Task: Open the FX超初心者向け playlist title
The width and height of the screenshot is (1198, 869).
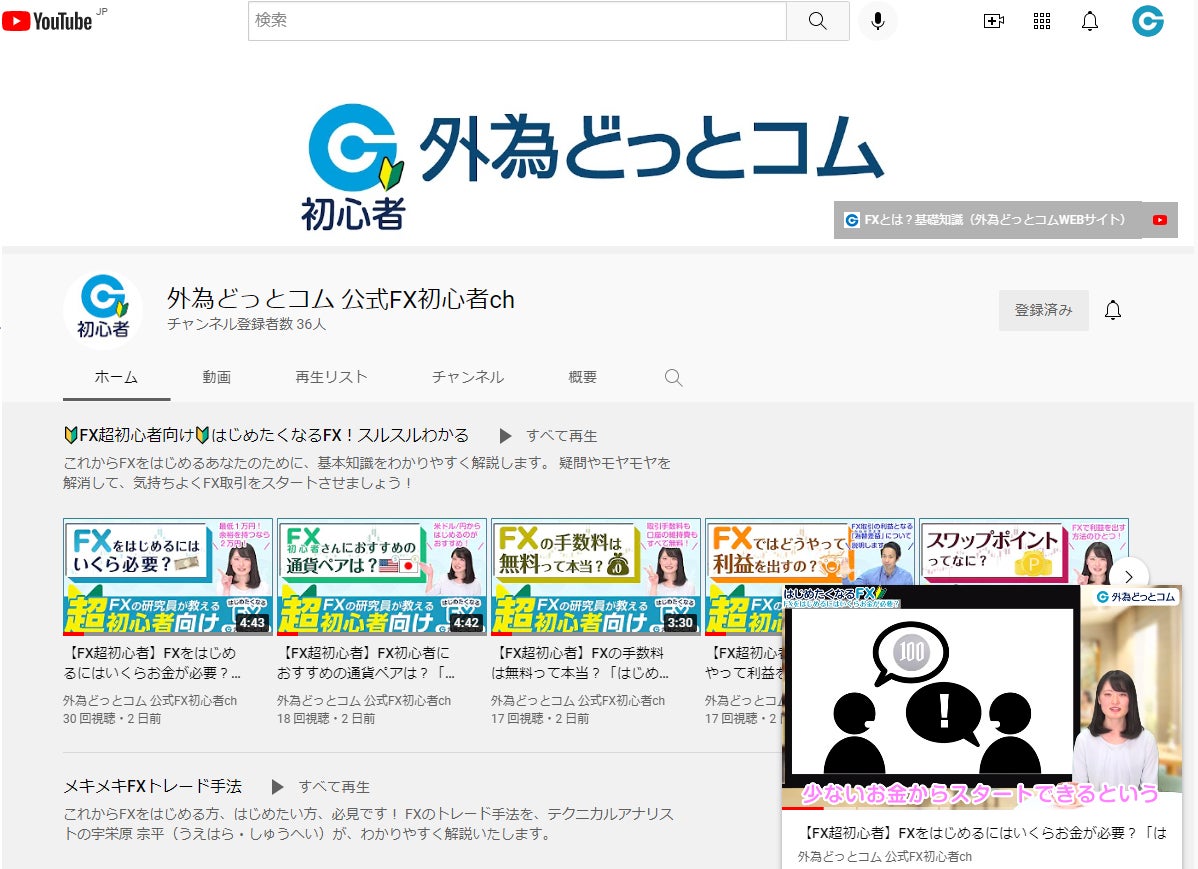Action: tap(266, 436)
